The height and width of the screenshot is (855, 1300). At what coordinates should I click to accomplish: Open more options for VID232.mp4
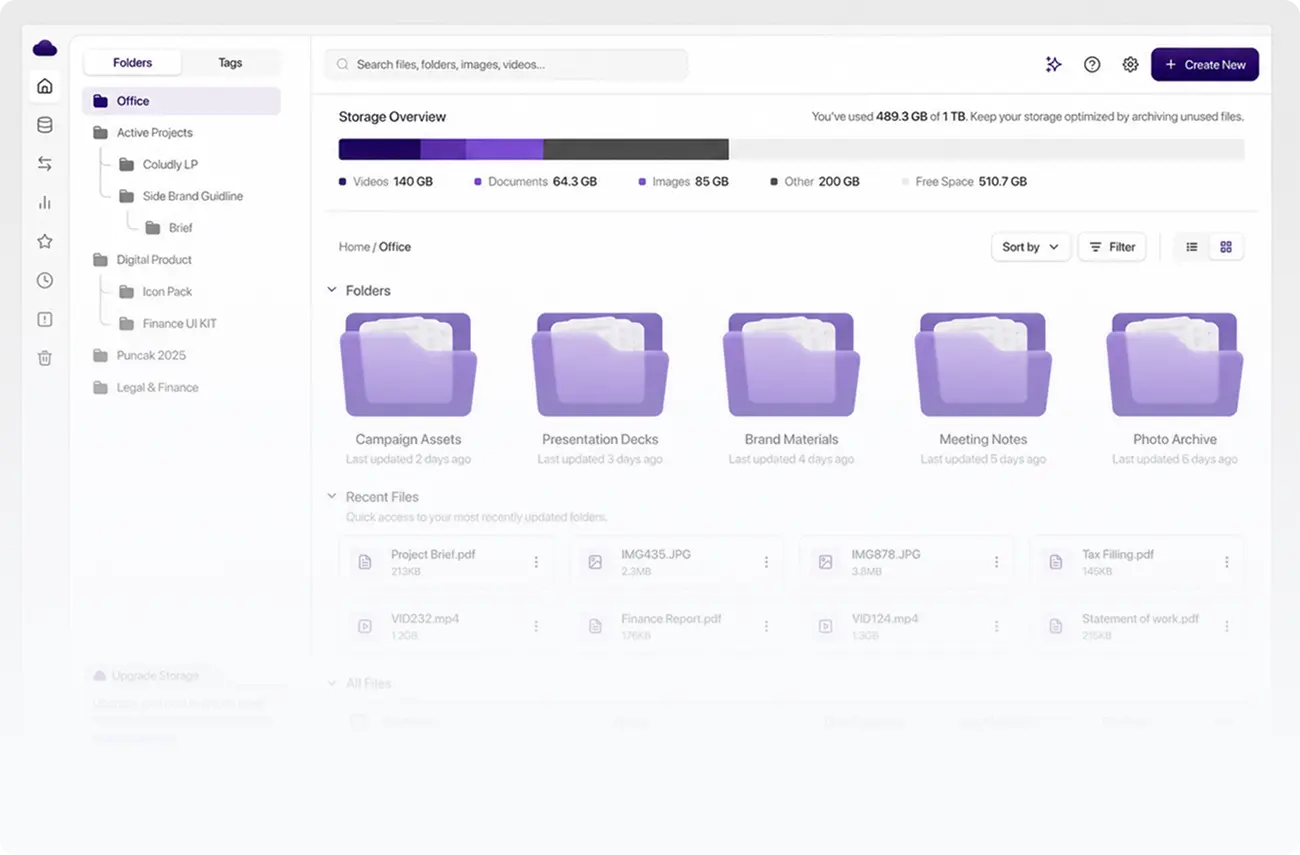pyautogui.click(x=536, y=626)
